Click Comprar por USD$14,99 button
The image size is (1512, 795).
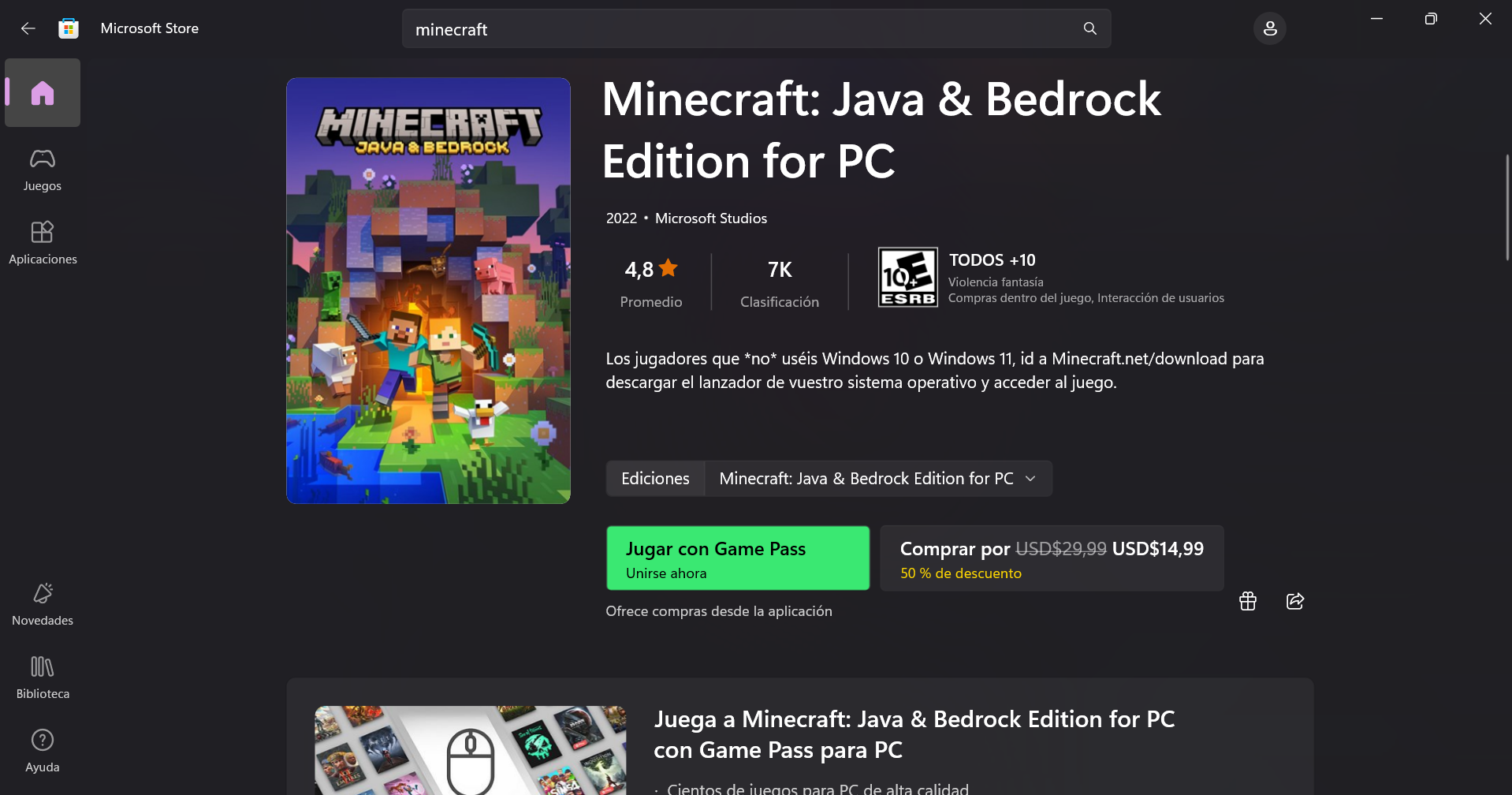[1052, 558]
